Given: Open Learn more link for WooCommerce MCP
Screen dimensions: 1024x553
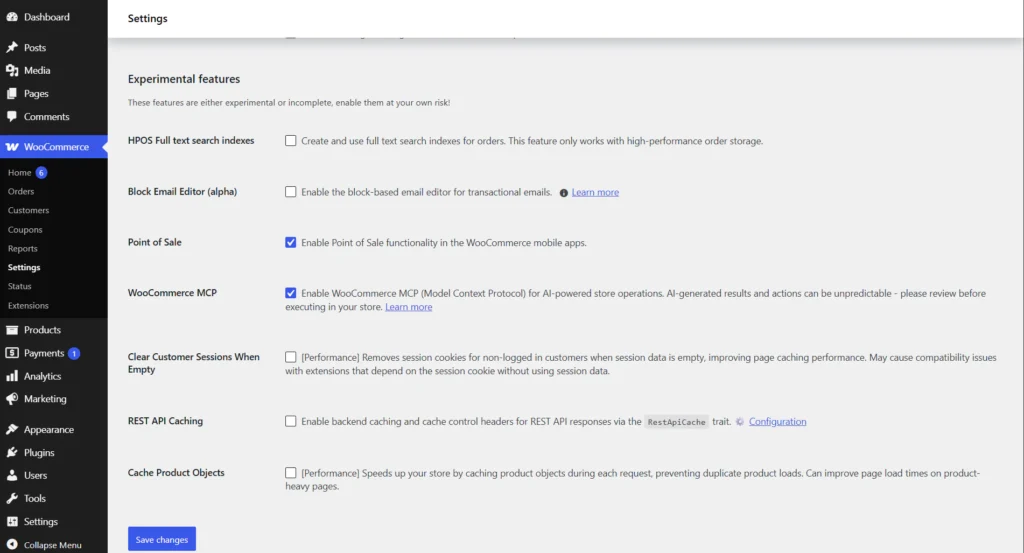Looking at the screenshot, I should pos(409,307).
